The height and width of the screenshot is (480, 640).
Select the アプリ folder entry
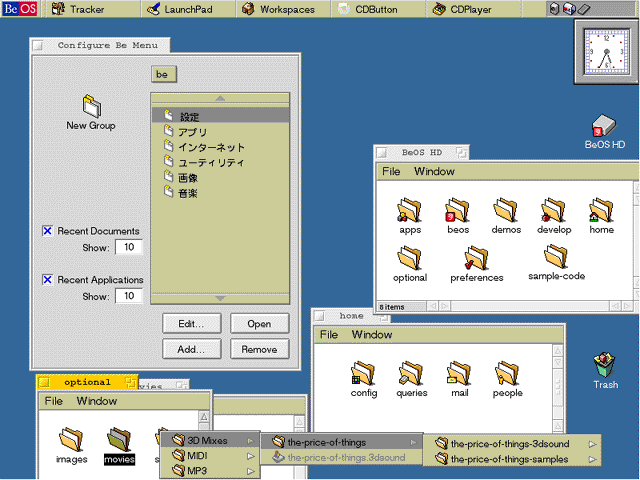(220, 132)
